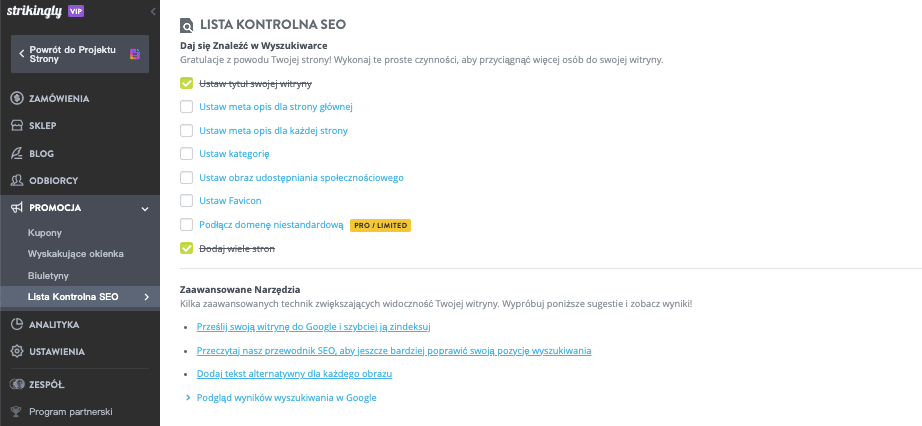The image size is (922, 426).
Task: Click the Ustawienia gear icon
Action: pos(17,351)
